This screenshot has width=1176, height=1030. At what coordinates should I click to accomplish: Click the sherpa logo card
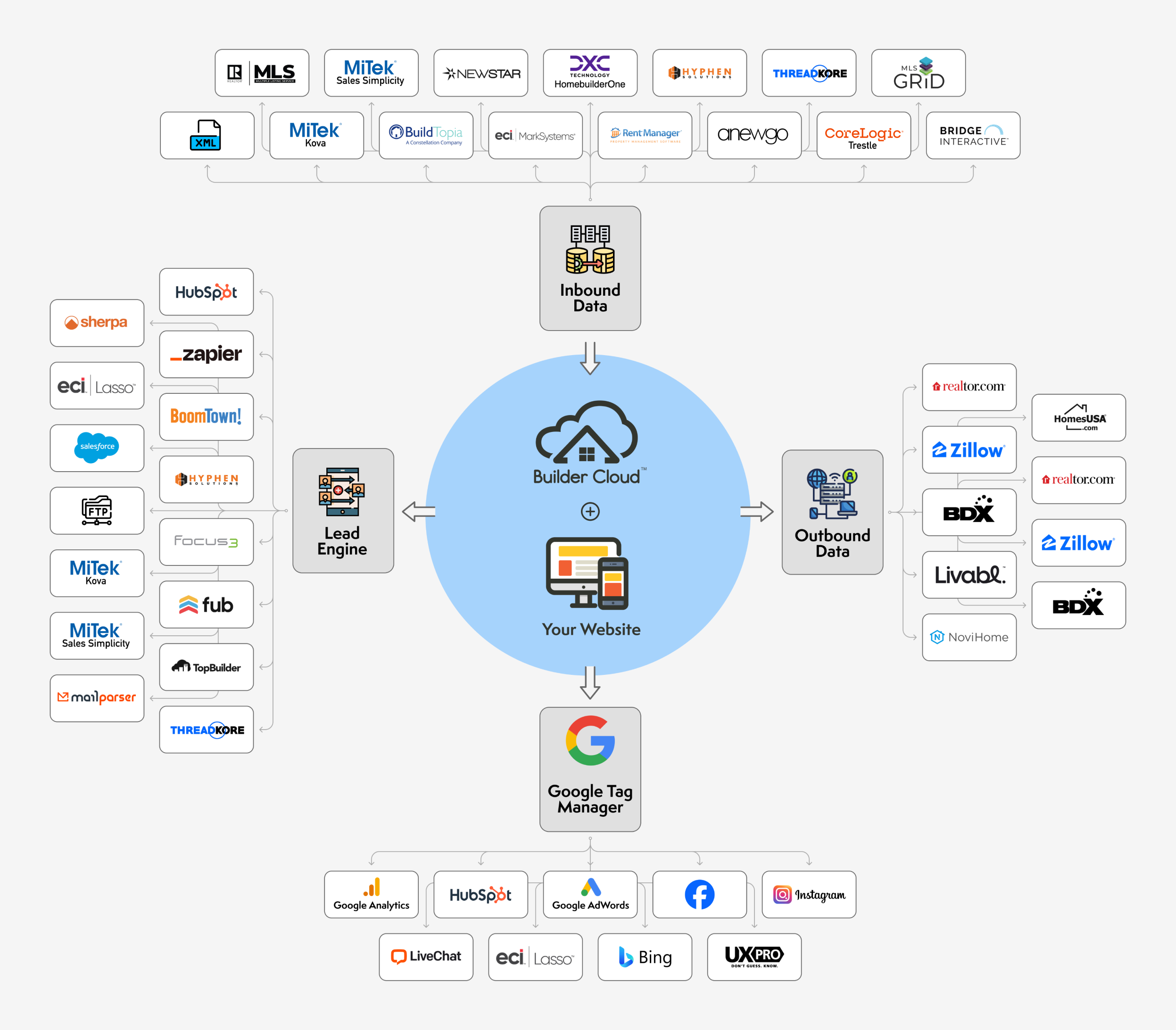click(97, 323)
